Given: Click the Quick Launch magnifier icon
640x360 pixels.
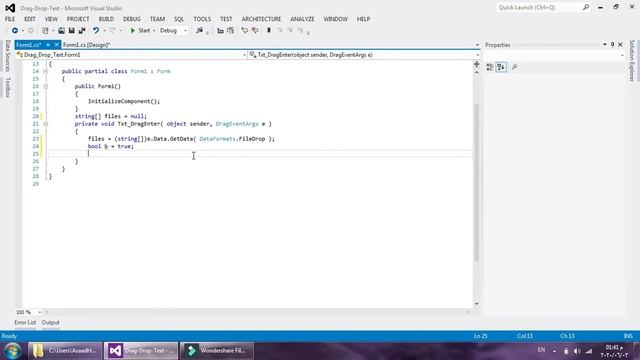Looking at the screenshot, I should 586,7.
